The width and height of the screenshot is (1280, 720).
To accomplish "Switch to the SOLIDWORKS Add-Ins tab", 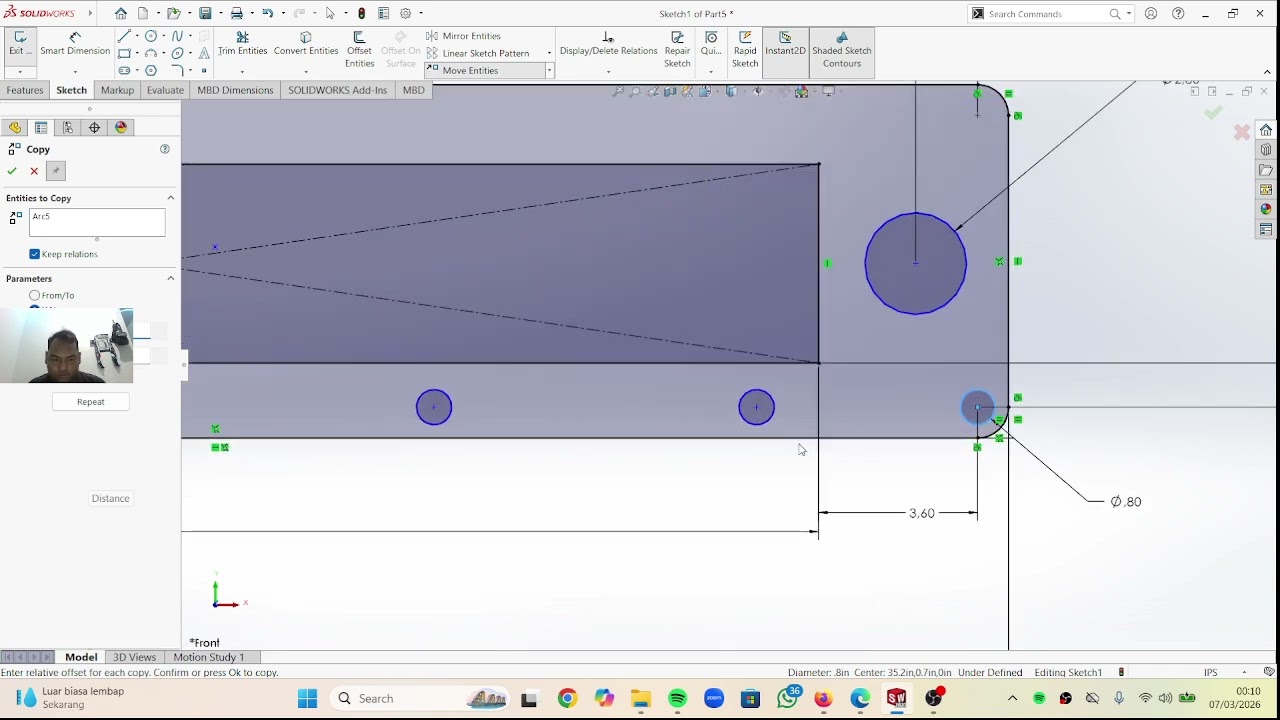I will tap(337, 90).
